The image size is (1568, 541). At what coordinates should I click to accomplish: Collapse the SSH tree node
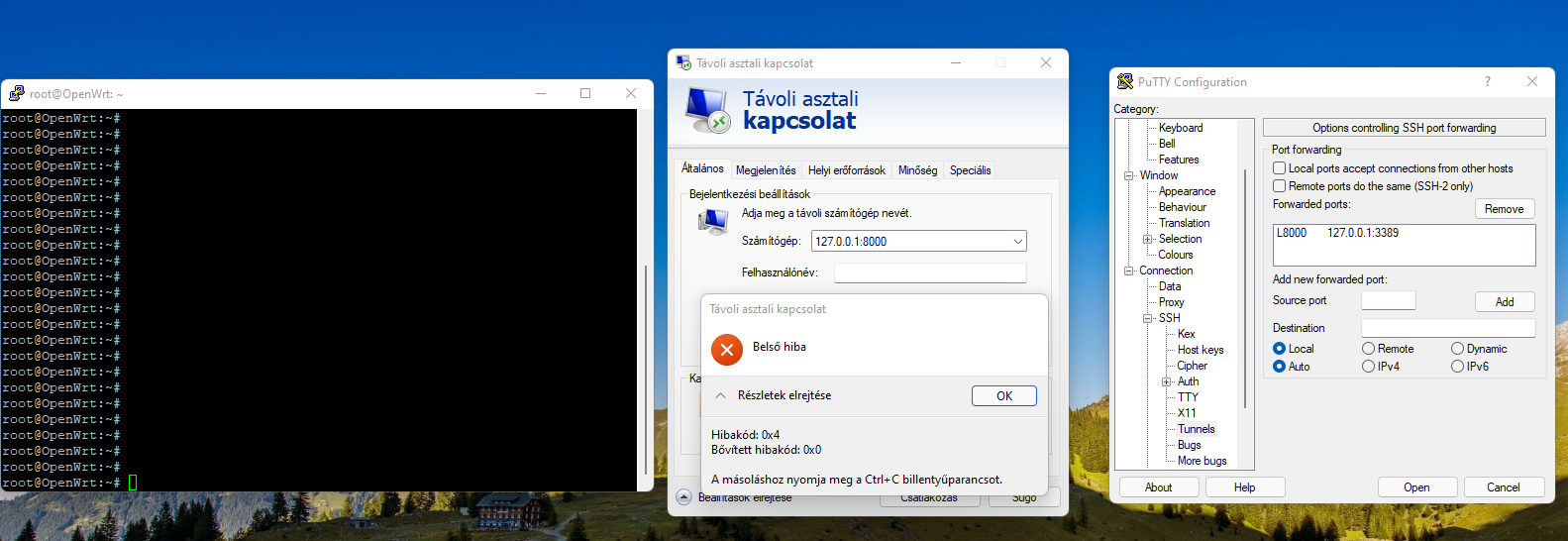(1148, 318)
